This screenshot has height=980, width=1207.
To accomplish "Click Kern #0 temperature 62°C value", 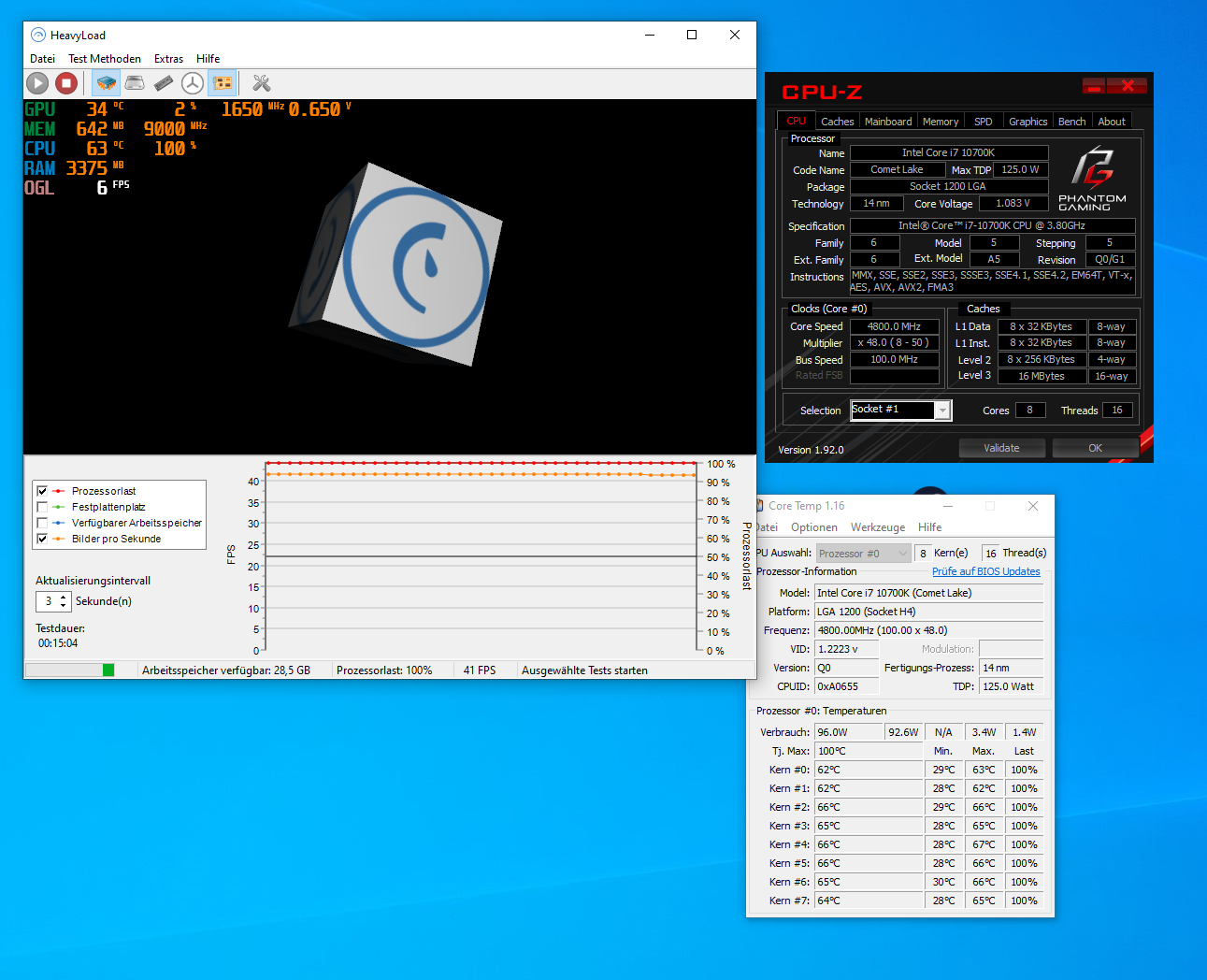I will tap(869, 770).
